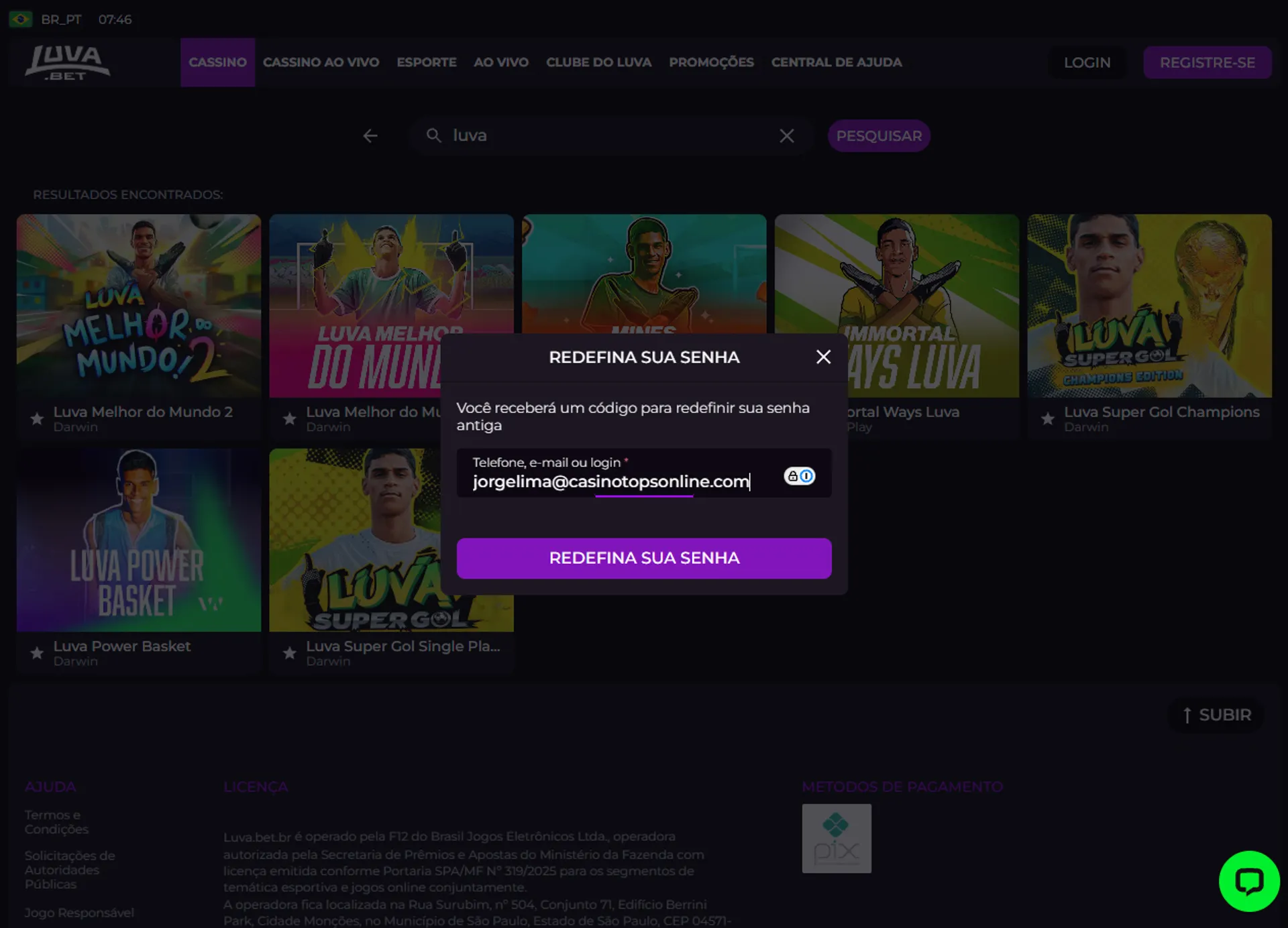Open the PROMOÇÕES menu item
The width and height of the screenshot is (1288, 928).
coord(710,62)
